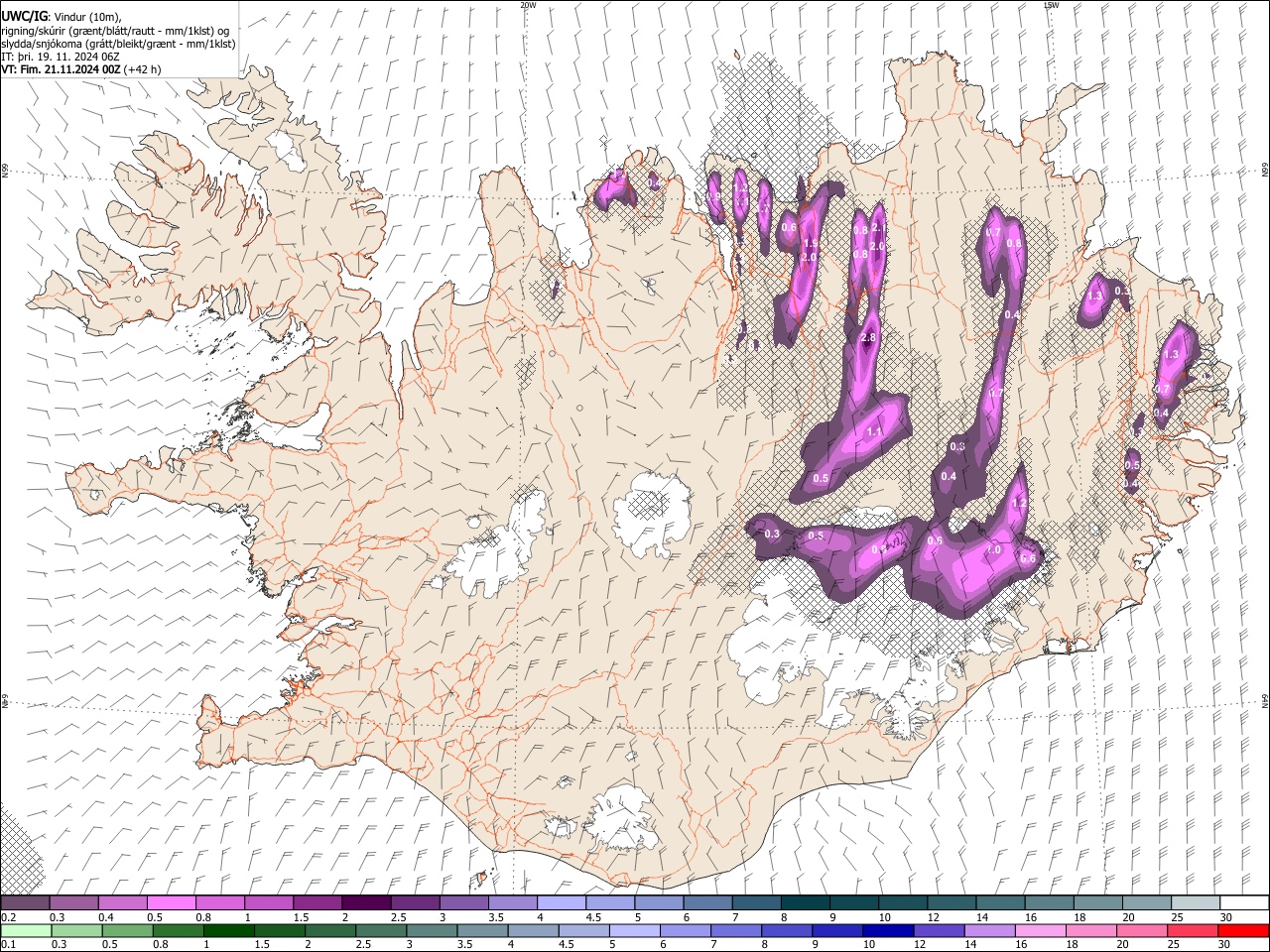Click the '2.8' precipitation value on the map
The image size is (1270, 952).
[868, 338]
